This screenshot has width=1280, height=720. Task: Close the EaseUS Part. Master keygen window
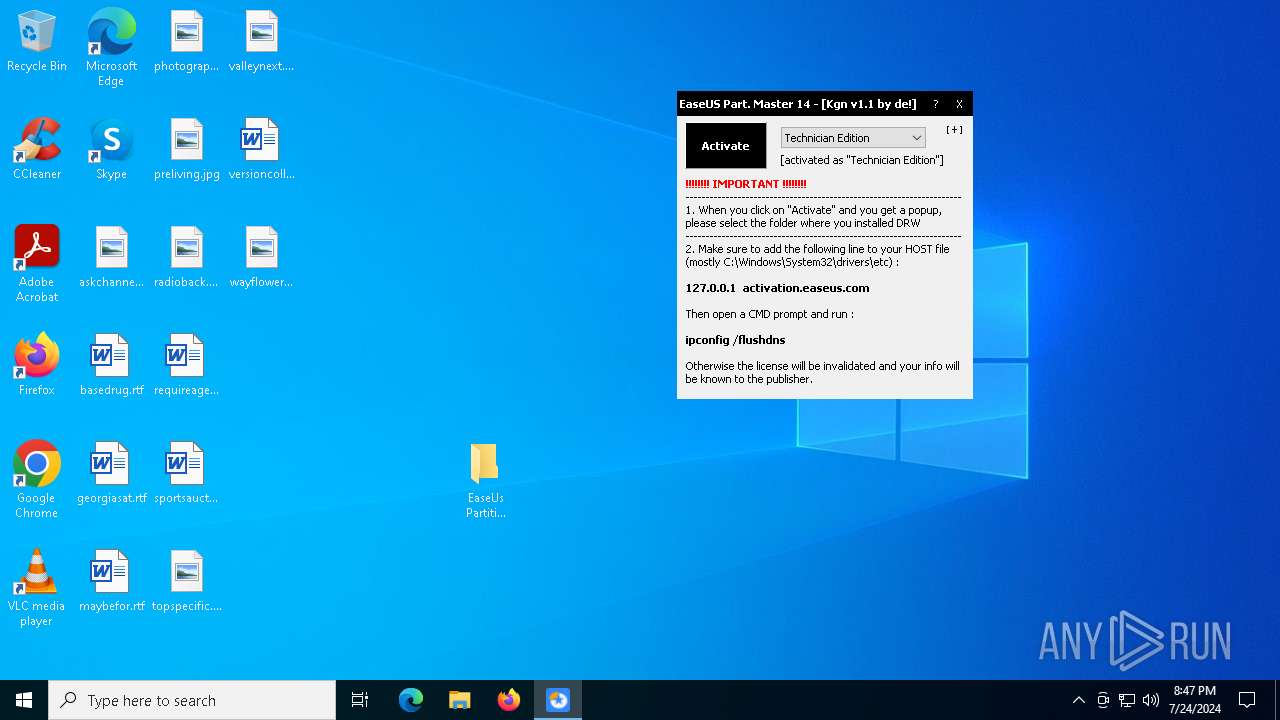pos(959,104)
